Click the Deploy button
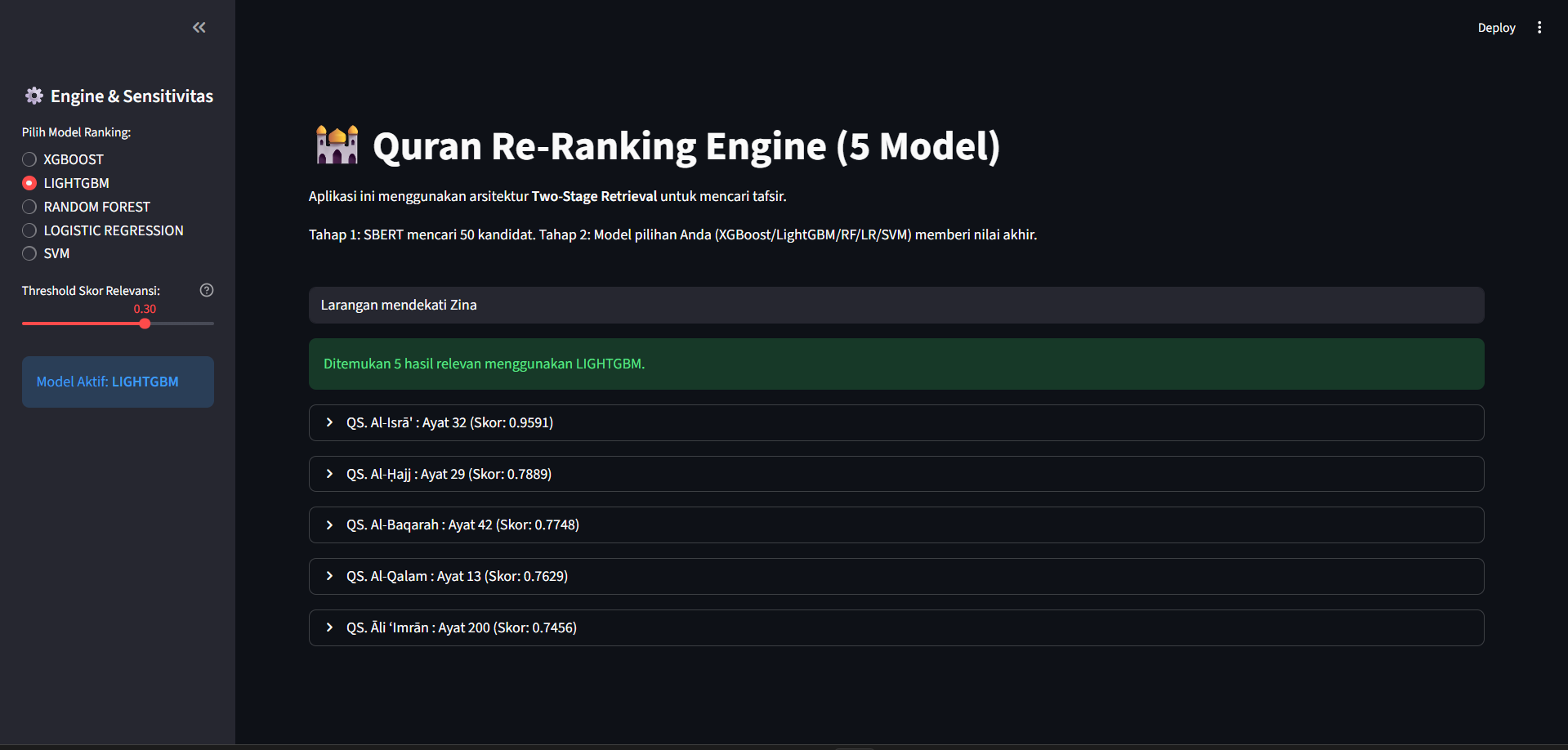Screen dimensions: 1568x750 pyautogui.click(x=1495, y=28)
